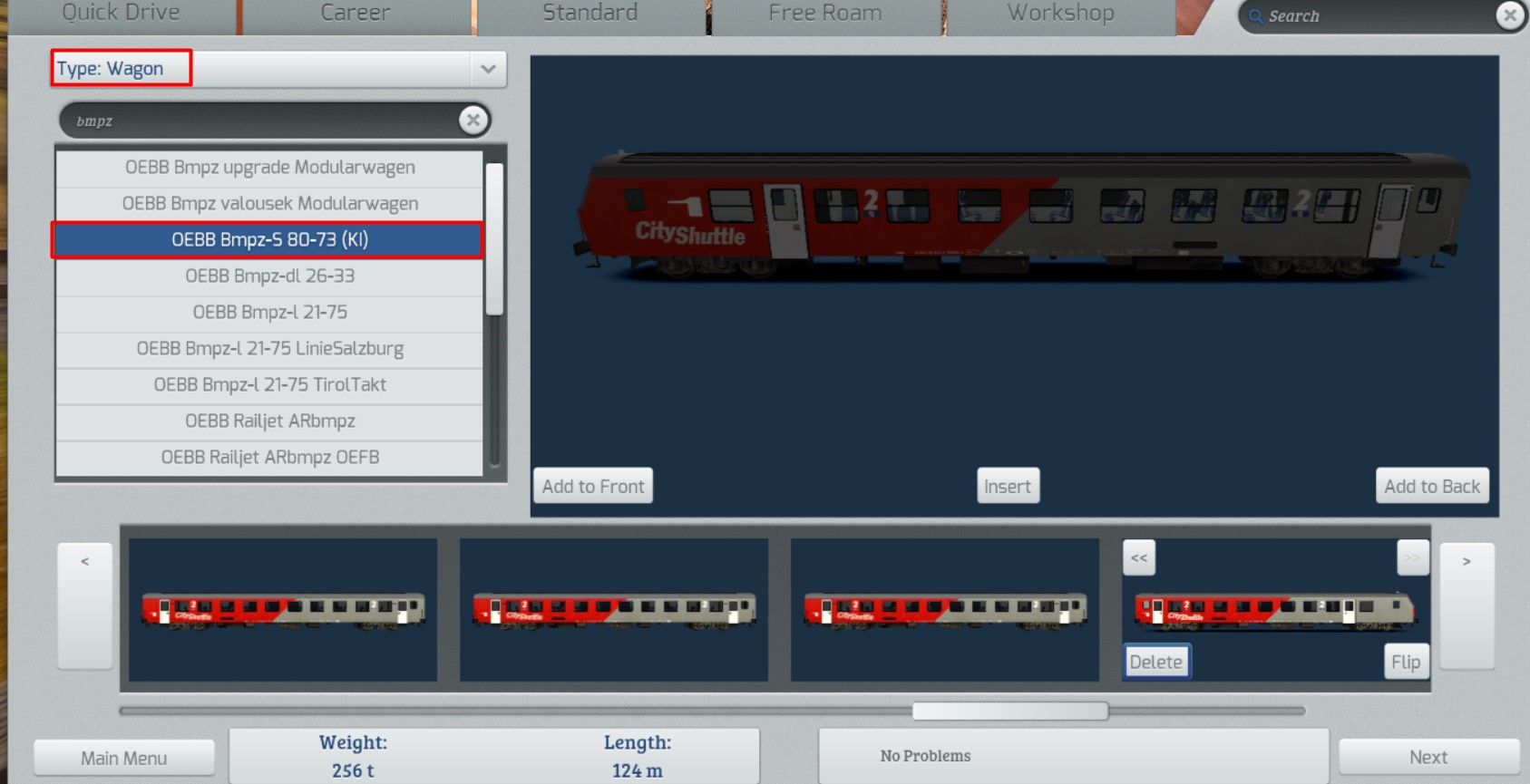This screenshot has height=784, width=1530.
Task: Select OEBB Bmpz valousek Modularwagen
Action: coord(269,204)
